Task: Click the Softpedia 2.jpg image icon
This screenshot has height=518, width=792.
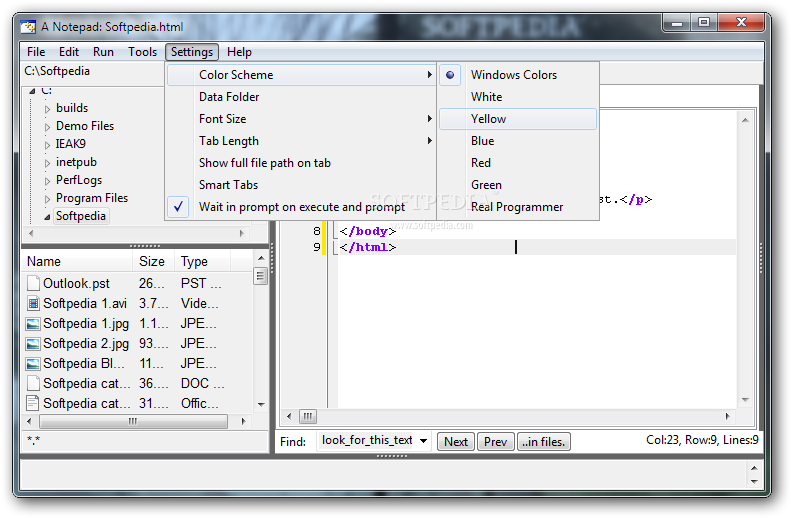Action: click(33, 344)
